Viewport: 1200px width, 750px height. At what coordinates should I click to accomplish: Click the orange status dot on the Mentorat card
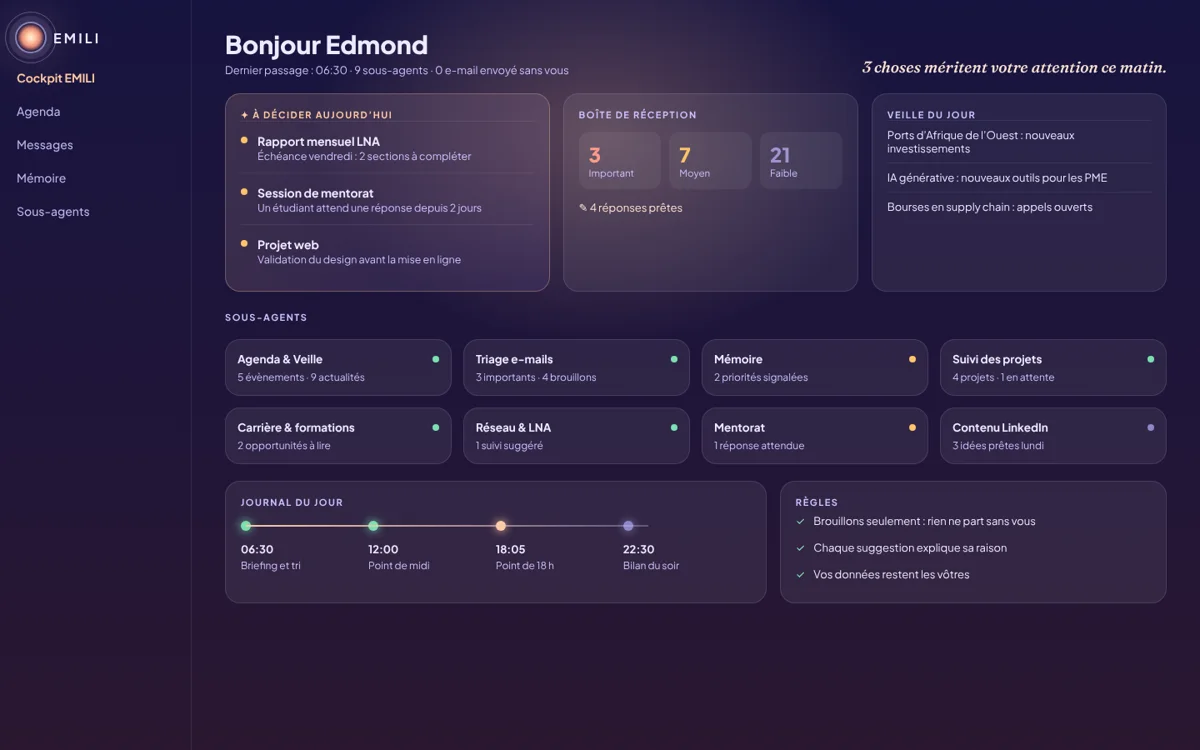click(912, 427)
